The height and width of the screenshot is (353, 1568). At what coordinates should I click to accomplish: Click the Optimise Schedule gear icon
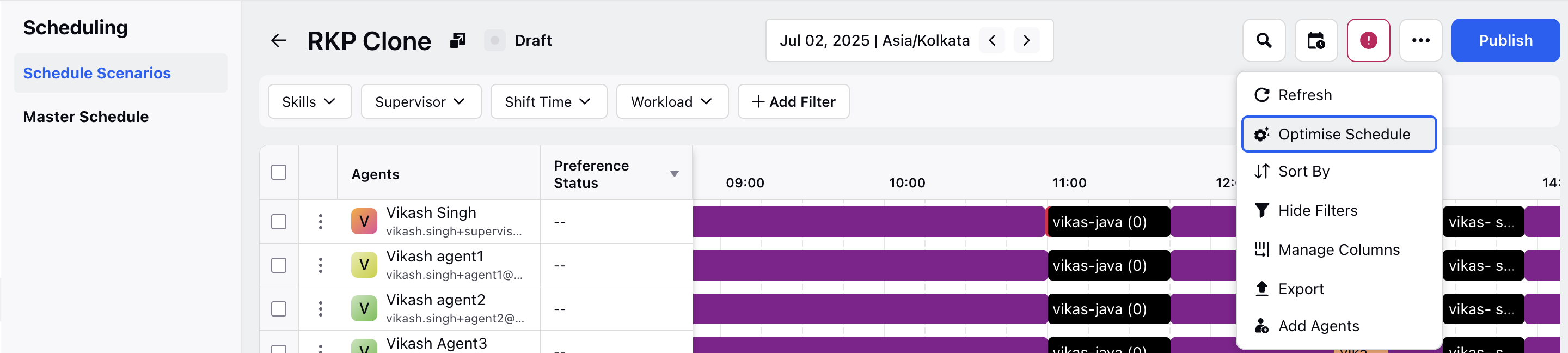click(x=1262, y=134)
